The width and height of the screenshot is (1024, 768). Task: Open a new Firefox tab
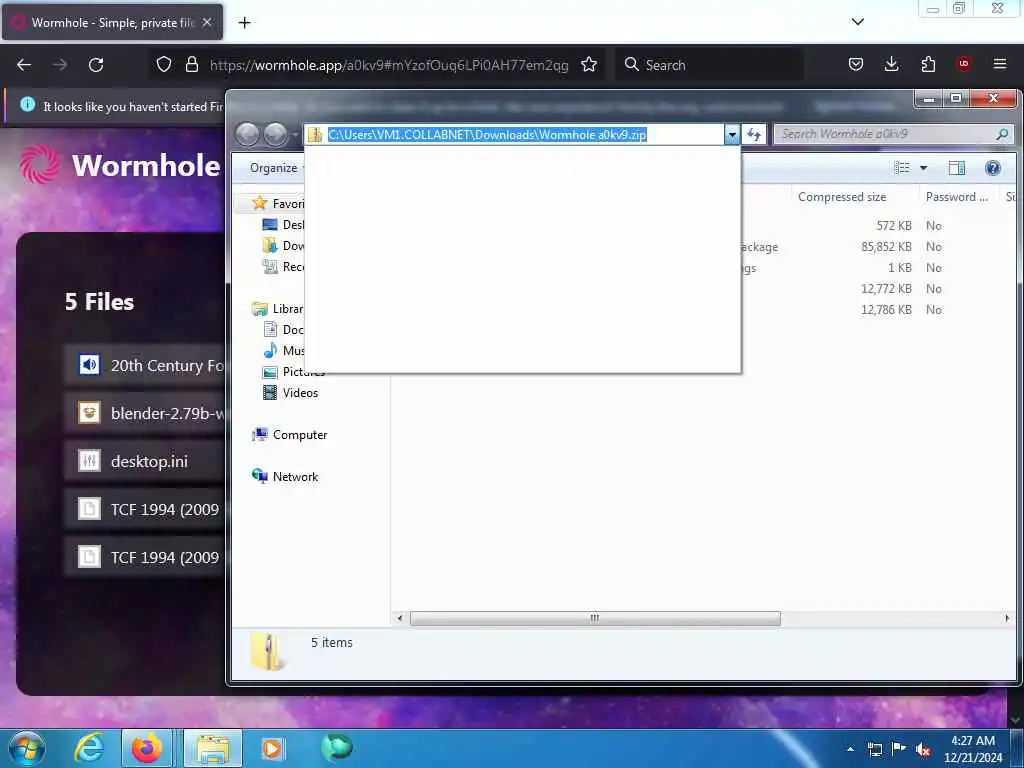tap(244, 23)
